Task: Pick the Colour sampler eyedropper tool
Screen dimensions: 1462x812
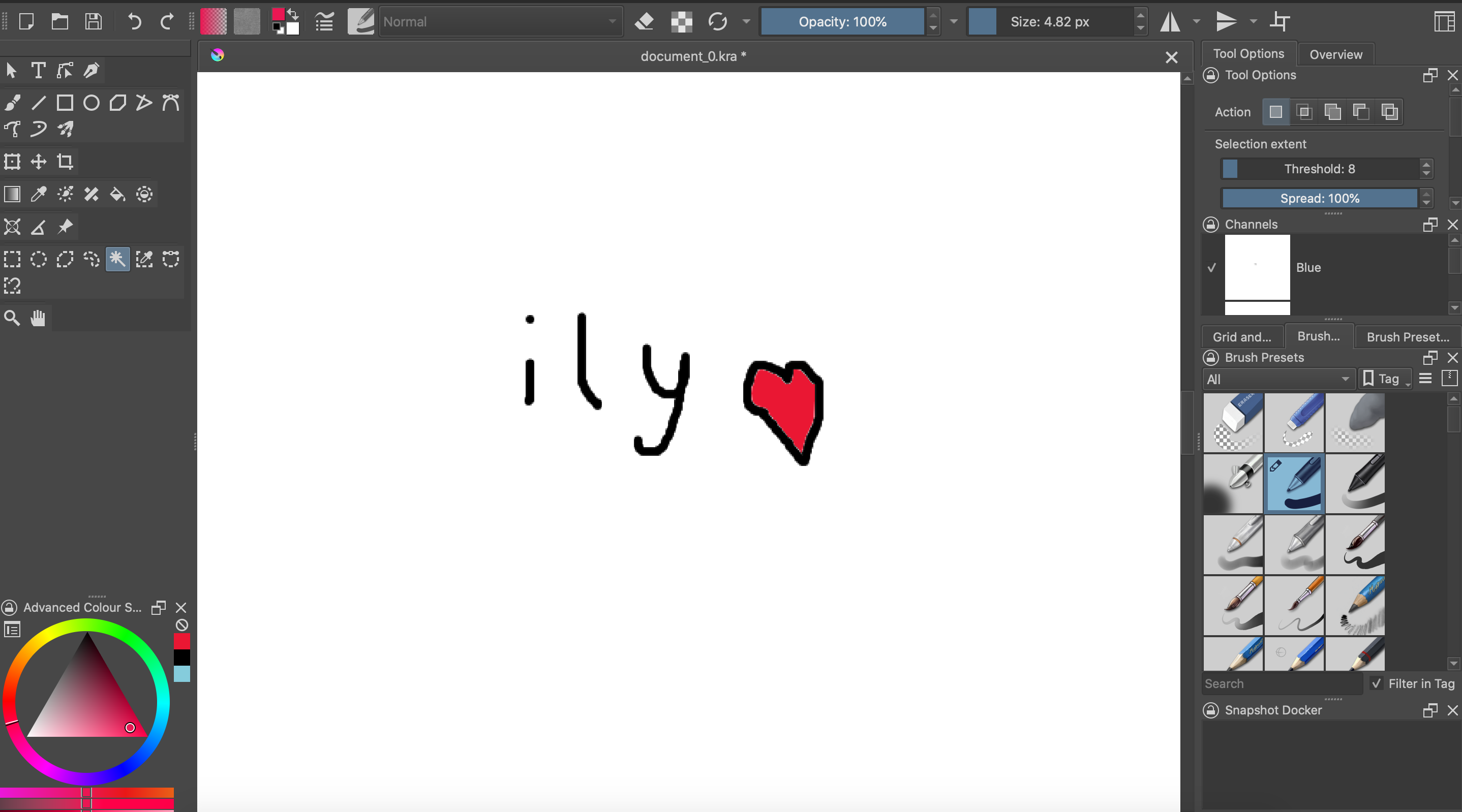Action: click(x=38, y=195)
